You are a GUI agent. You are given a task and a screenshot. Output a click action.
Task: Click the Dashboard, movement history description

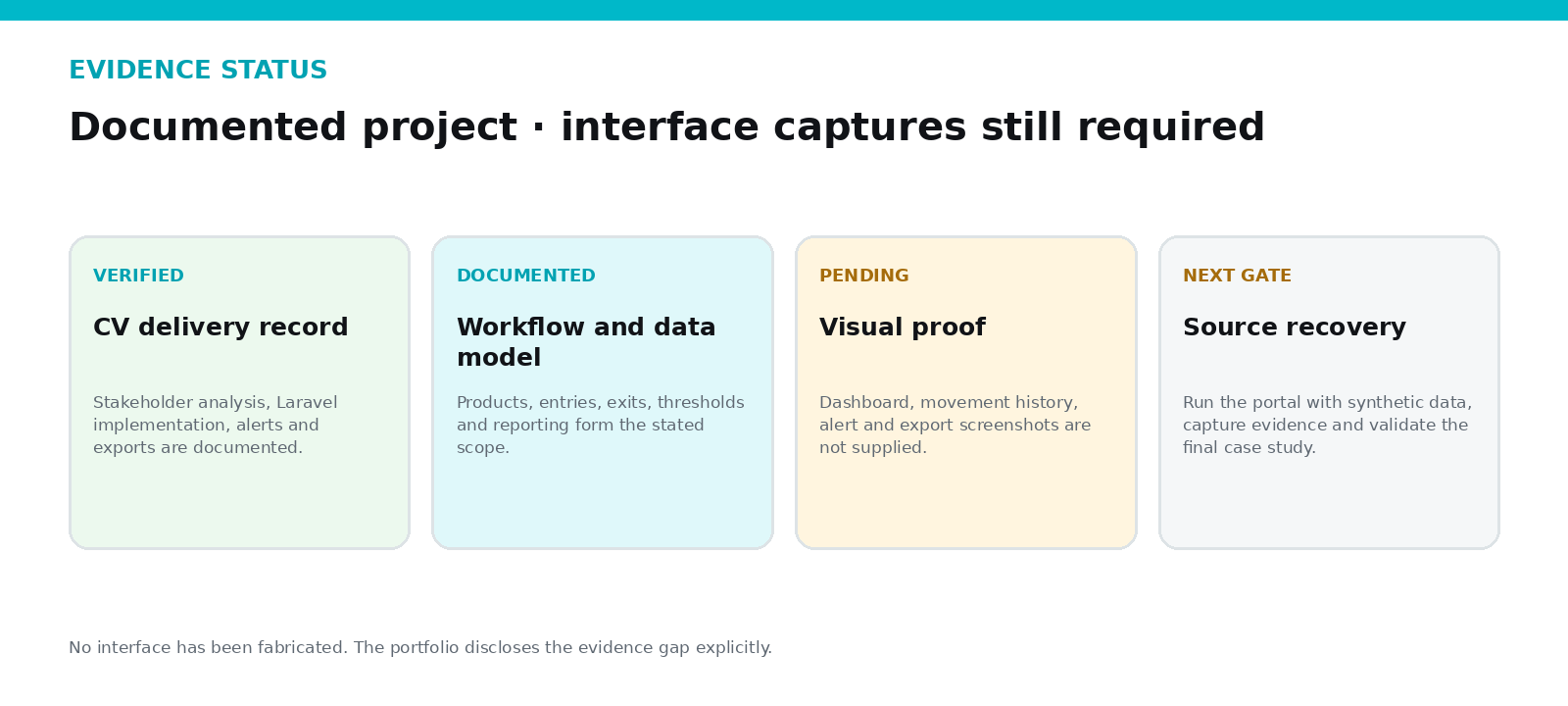point(955,425)
